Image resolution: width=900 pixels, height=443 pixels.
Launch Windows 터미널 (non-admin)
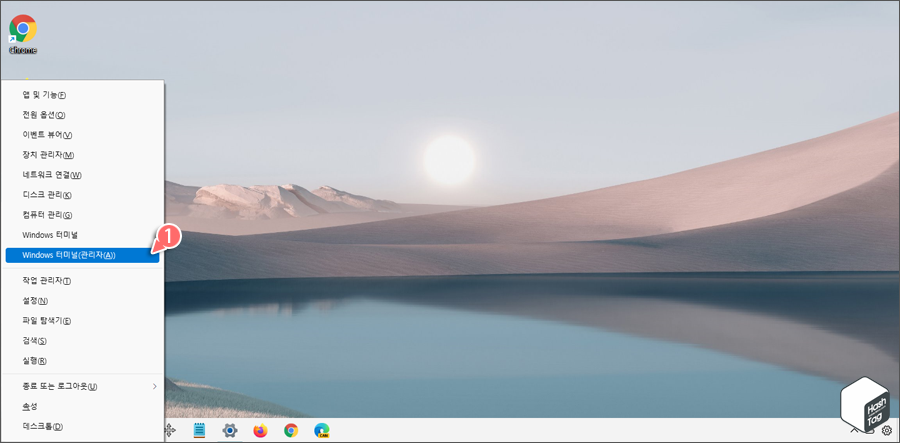[x=82, y=235]
